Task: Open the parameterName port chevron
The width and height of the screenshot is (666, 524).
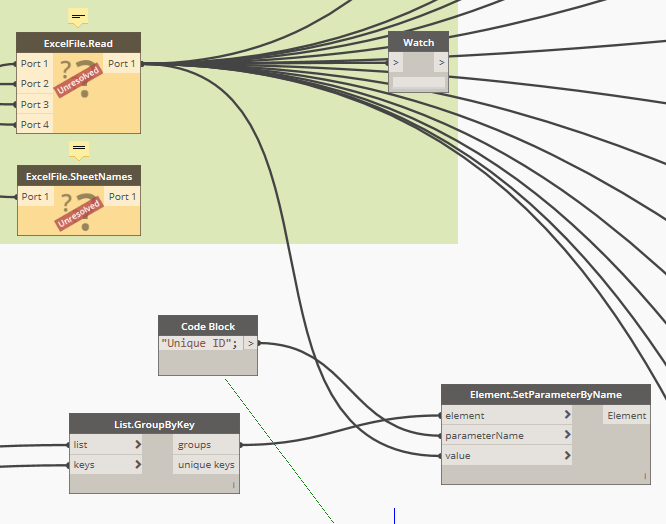Action: (x=567, y=434)
